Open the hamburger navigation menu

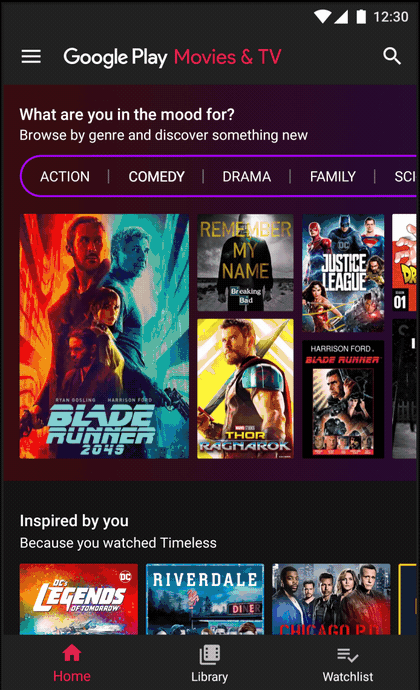[x=31, y=56]
